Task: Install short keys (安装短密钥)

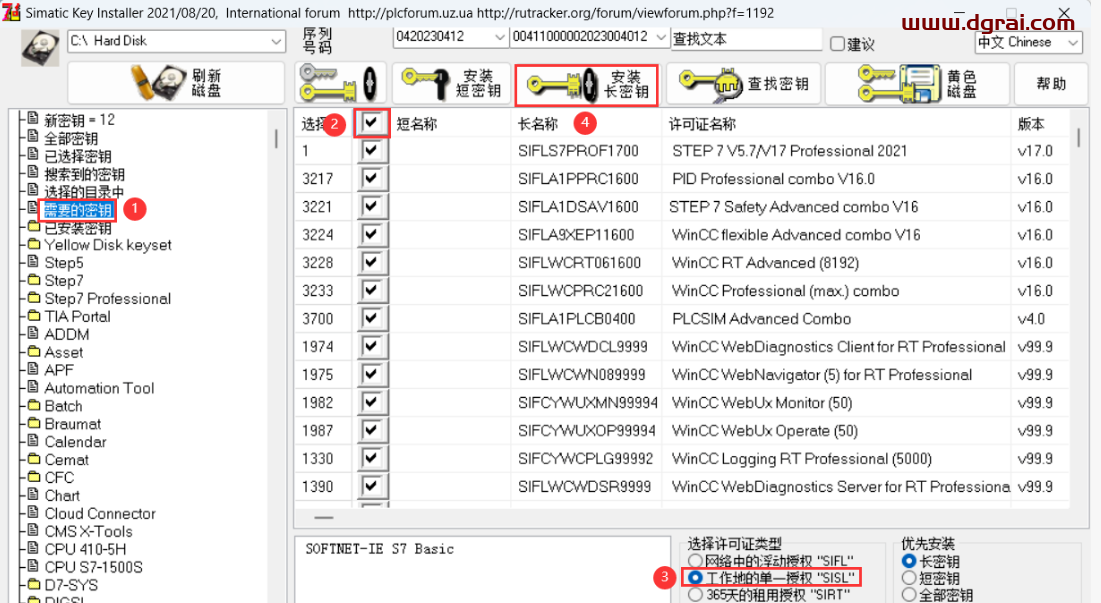Action: [x=447, y=84]
